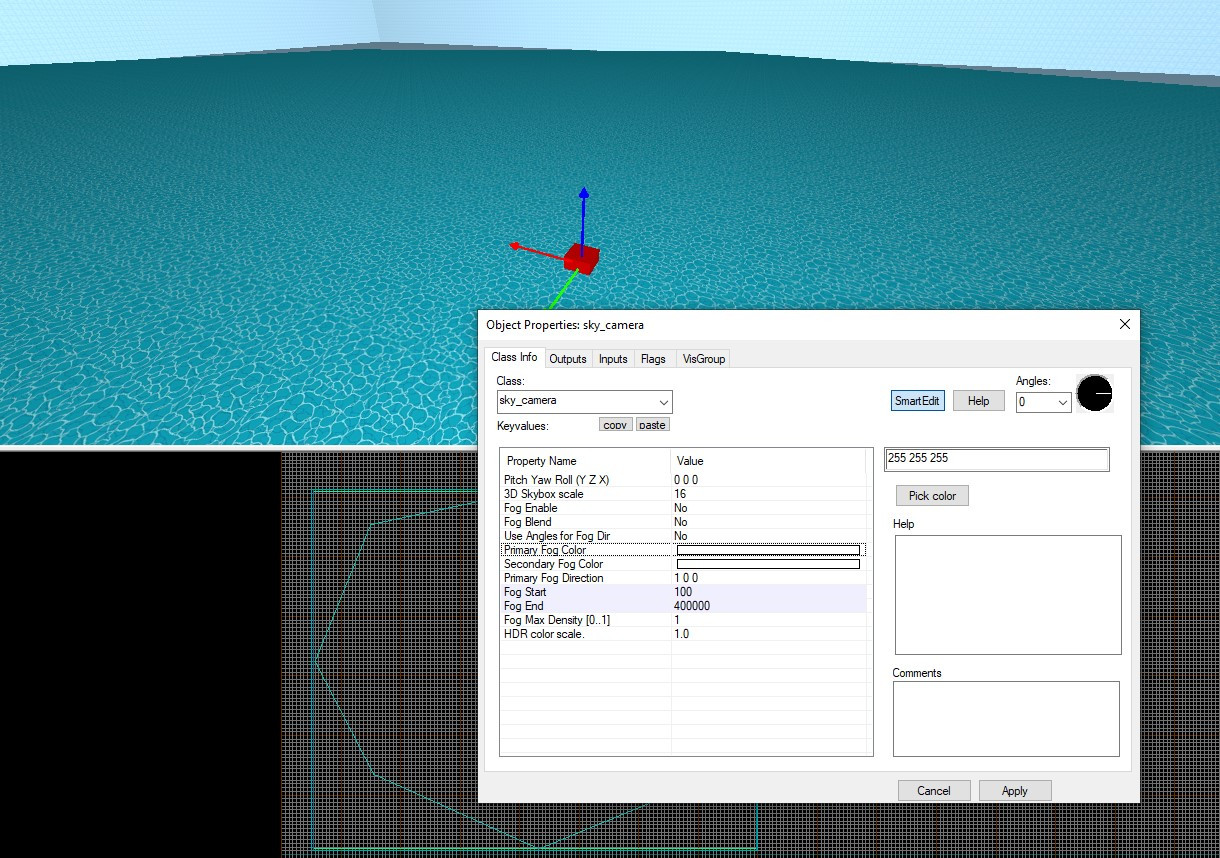The height and width of the screenshot is (858, 1220).
Task: Expand the Angles dropdown
Action: pos(1062,403)
